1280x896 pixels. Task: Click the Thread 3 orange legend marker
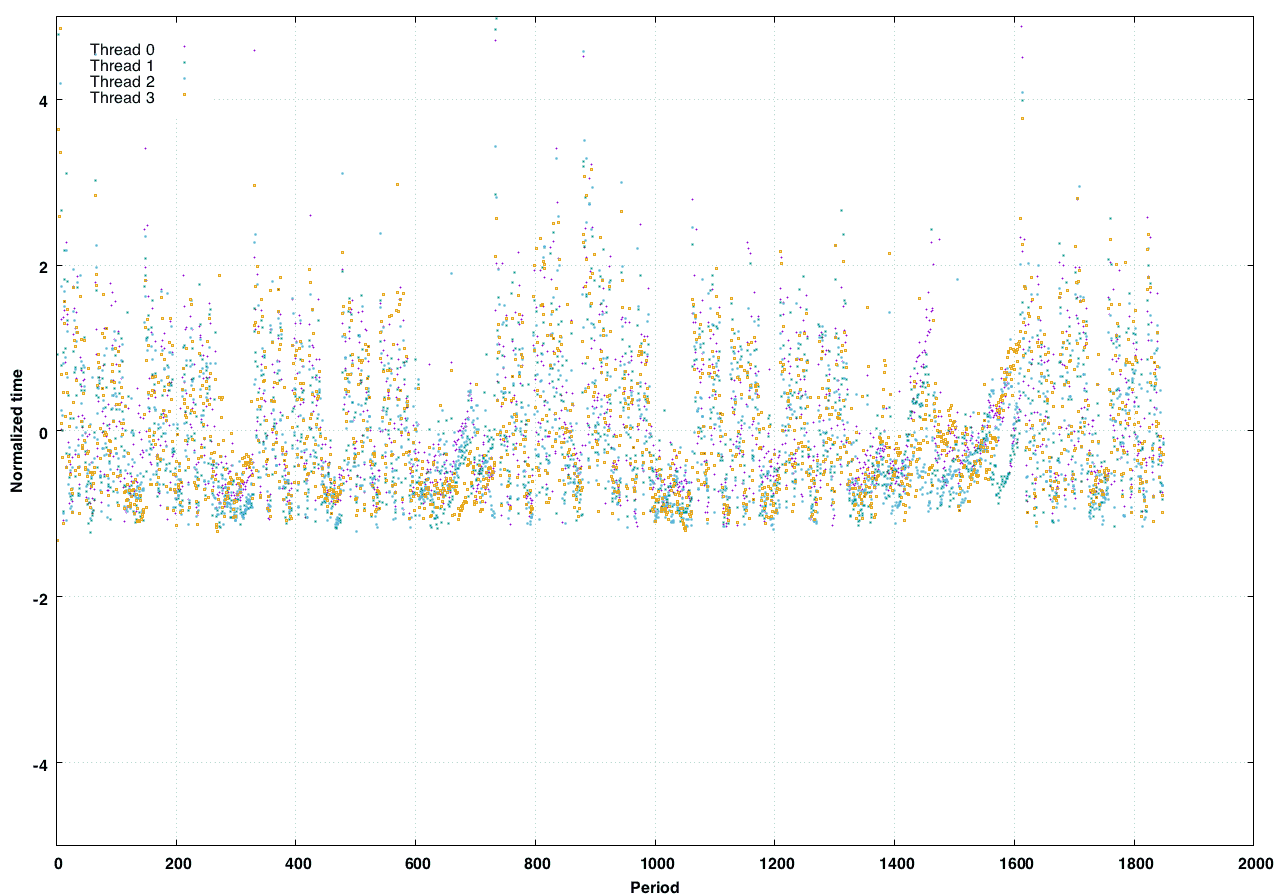click(x=185, y=95)
